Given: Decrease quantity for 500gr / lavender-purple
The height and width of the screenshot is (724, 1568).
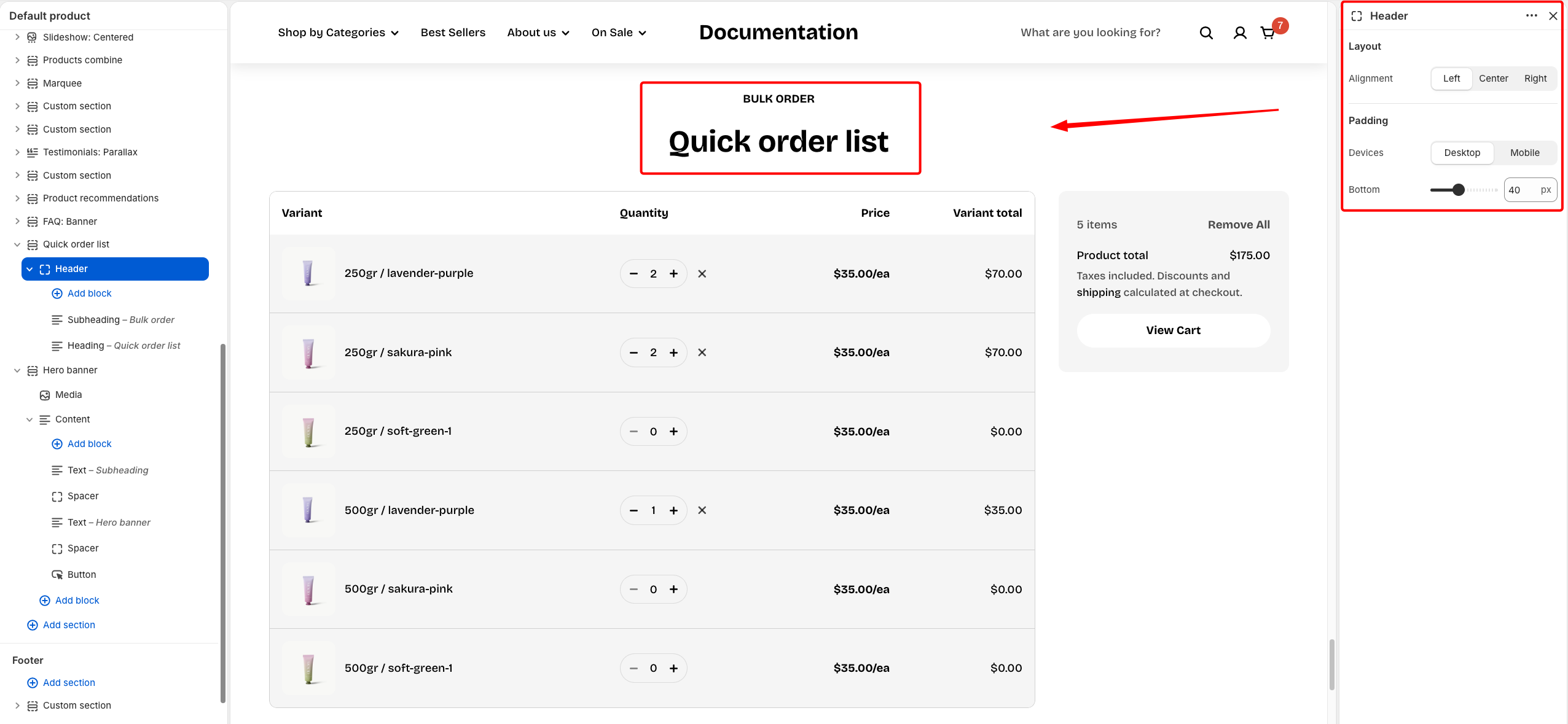Looking at the screenshot, I should click(x=633, y=510).
